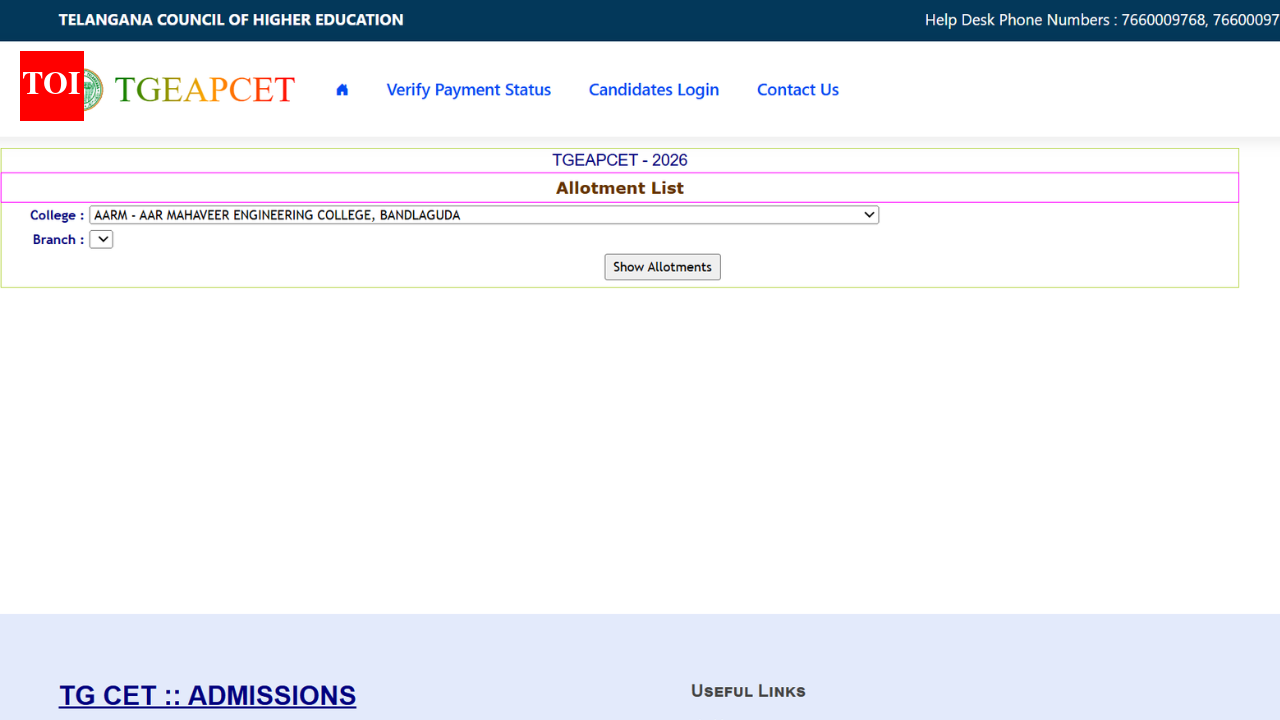Open Verify Payment Status page
The height and width of the screenshot is (720, 1280).
pos(469,90)
